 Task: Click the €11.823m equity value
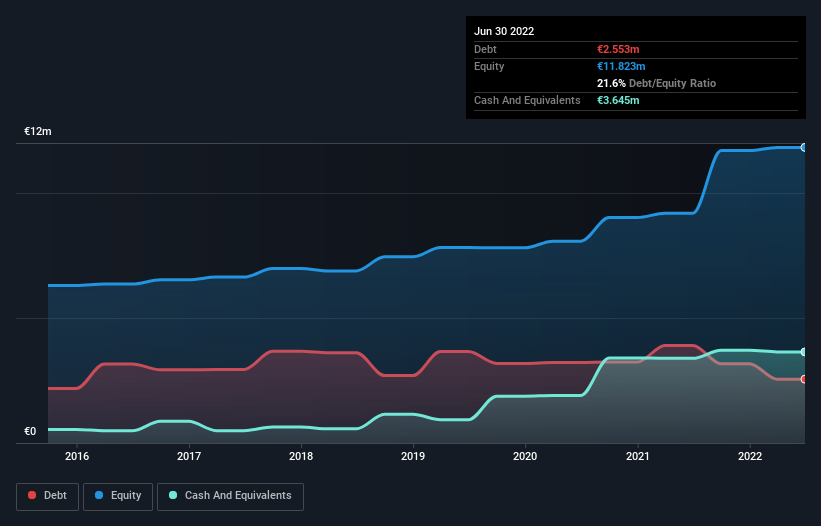coord(621,66)
